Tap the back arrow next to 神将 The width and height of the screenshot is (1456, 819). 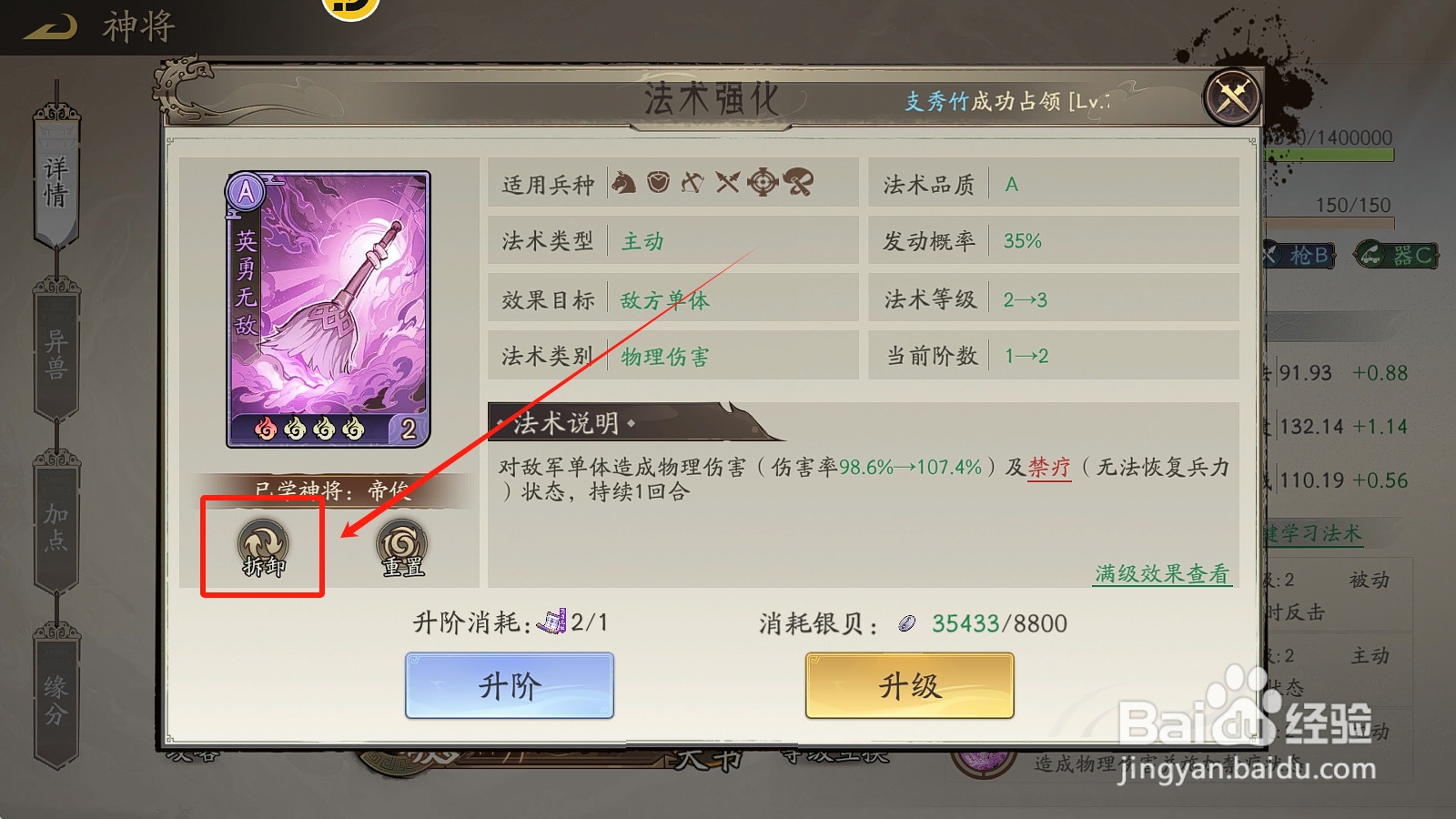[x=51, y=27]
